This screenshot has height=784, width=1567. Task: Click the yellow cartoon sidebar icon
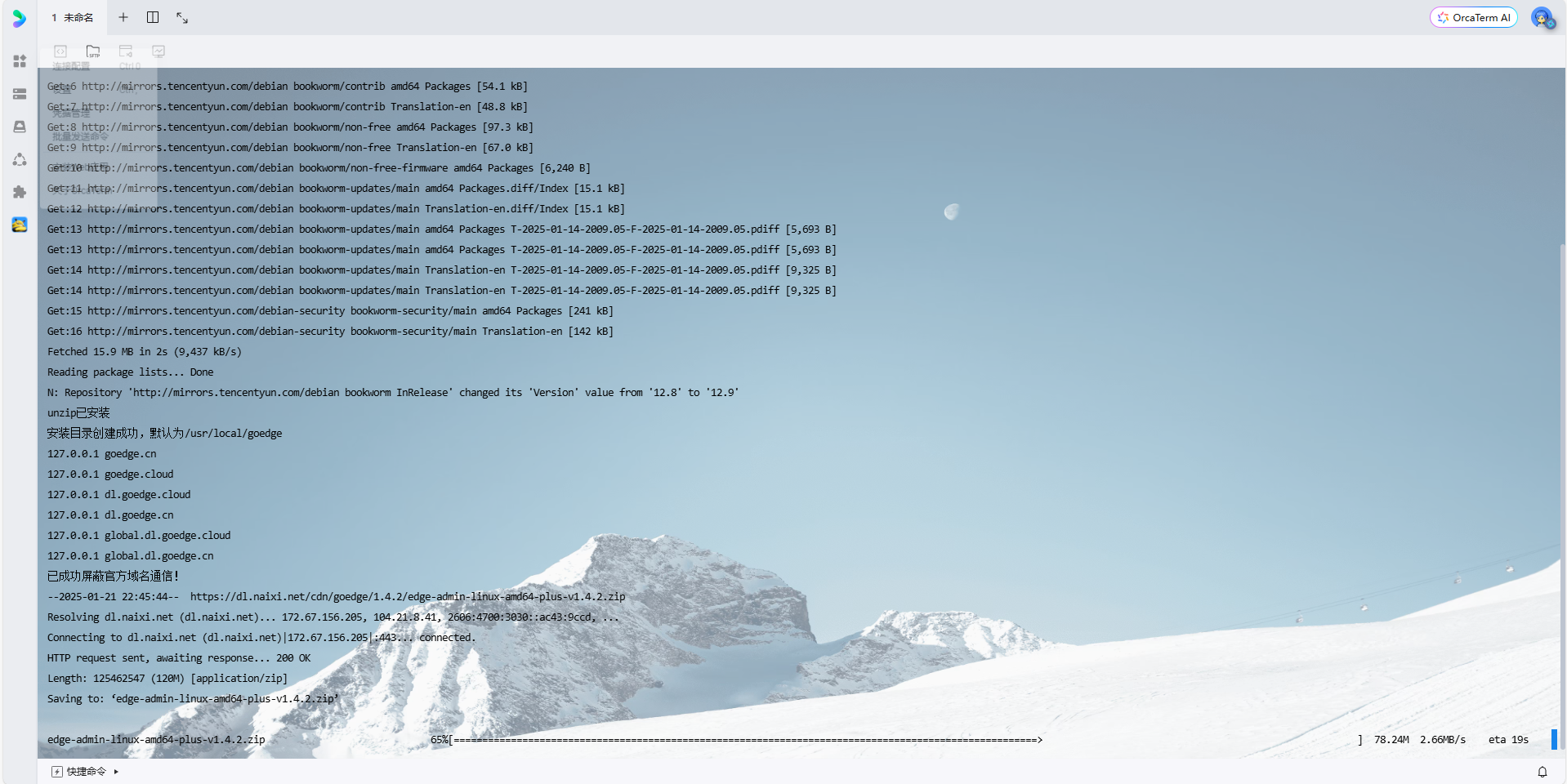20,225
